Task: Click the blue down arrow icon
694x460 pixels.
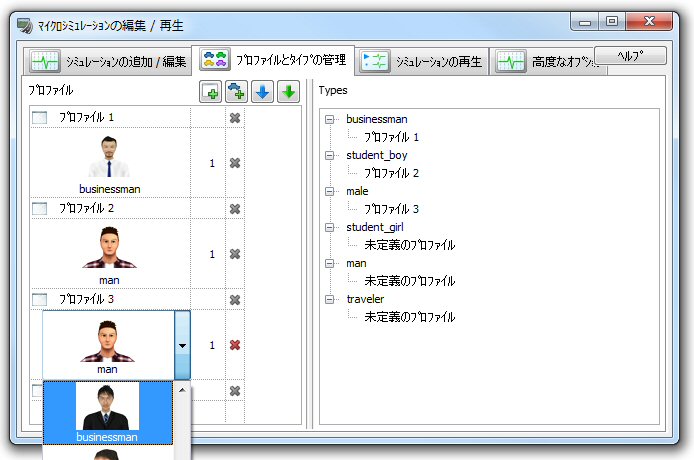Action: 262,92
